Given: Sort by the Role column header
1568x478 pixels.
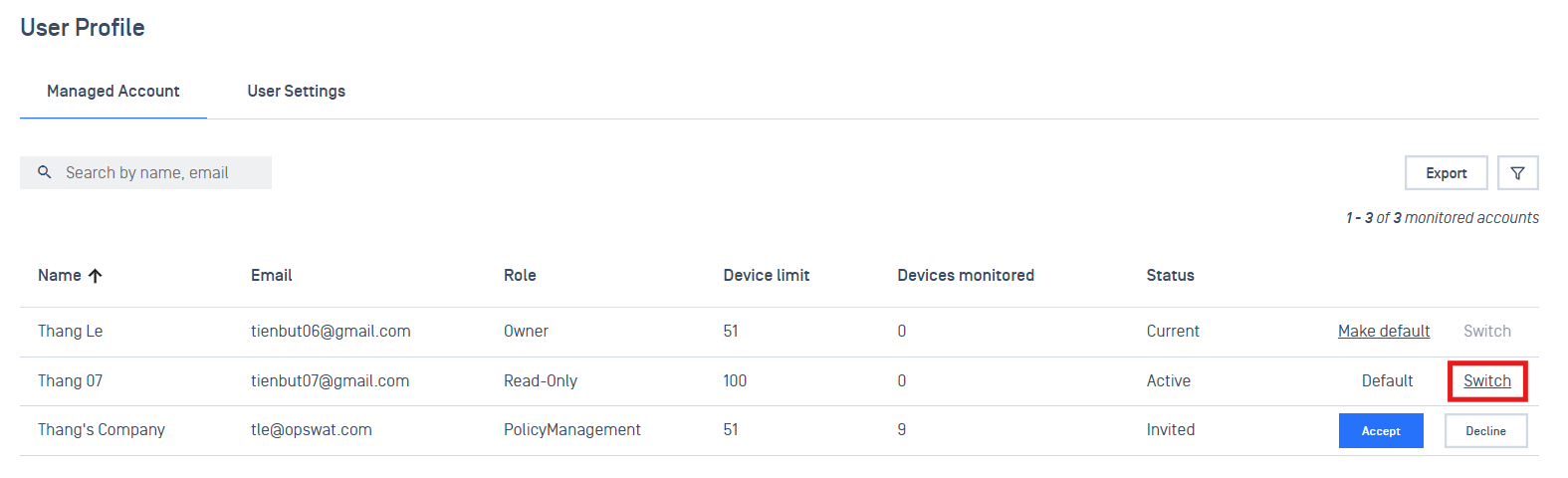Looking at the screenshot, I should [x=520, y=276].
